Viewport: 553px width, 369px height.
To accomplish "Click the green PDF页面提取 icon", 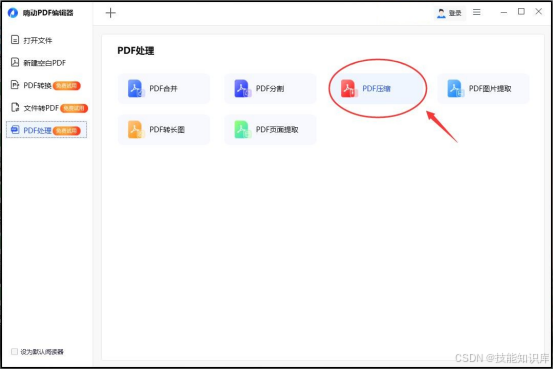I will coord(242,129).
